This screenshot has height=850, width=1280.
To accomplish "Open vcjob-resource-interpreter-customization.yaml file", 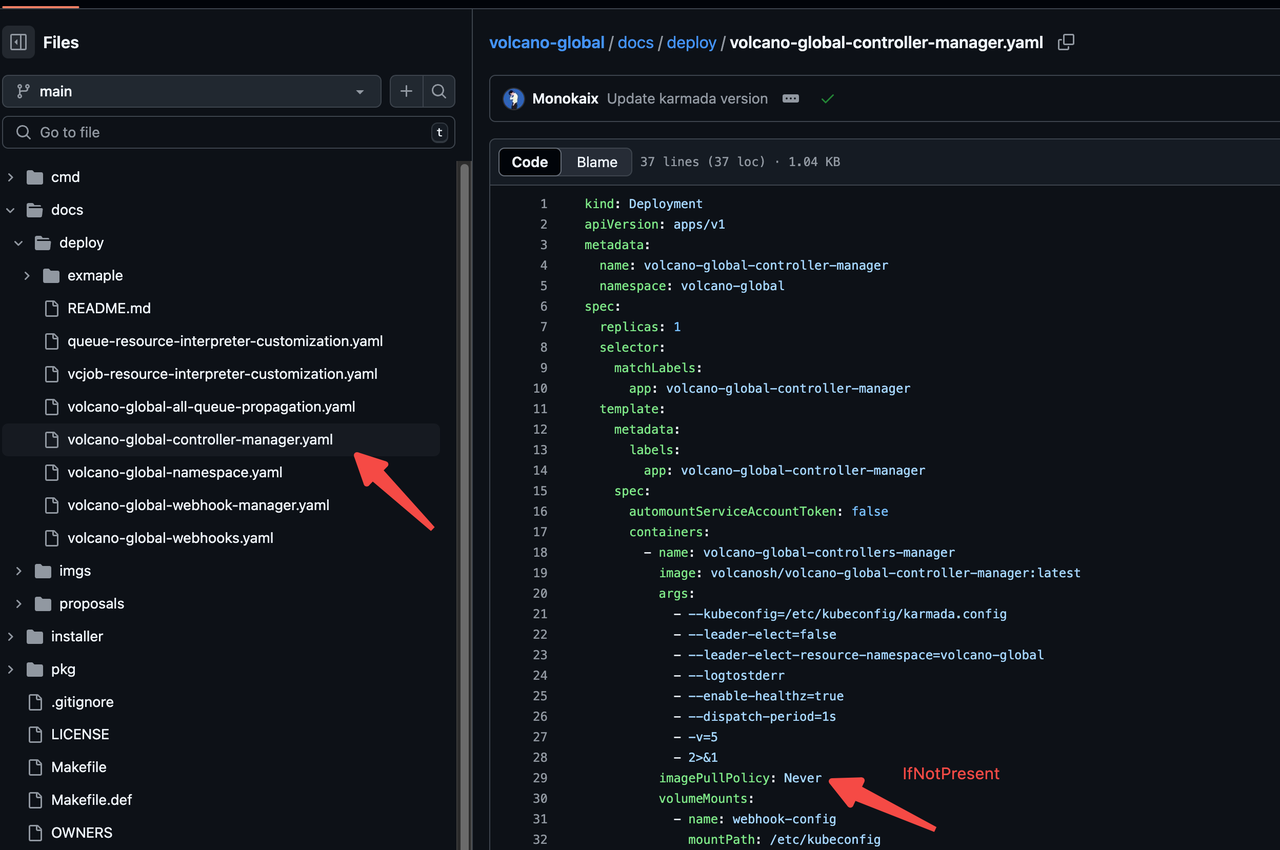I will (222, 374).
